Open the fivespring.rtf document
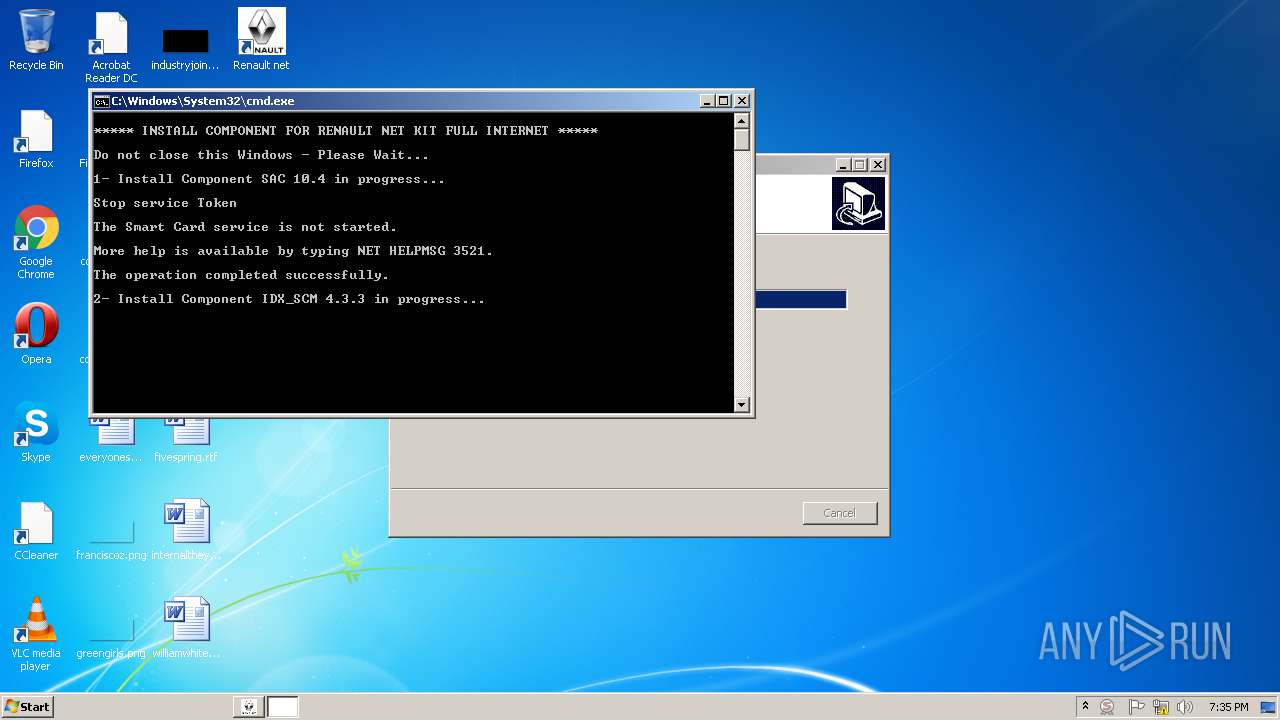1280x720 pixels. pos(186,440)
